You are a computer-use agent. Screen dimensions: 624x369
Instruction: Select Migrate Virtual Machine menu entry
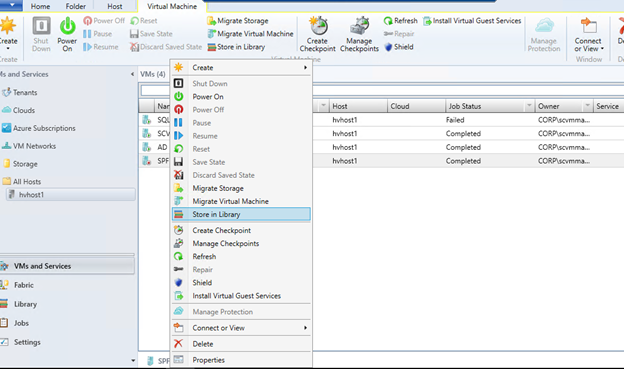(241, 201)
